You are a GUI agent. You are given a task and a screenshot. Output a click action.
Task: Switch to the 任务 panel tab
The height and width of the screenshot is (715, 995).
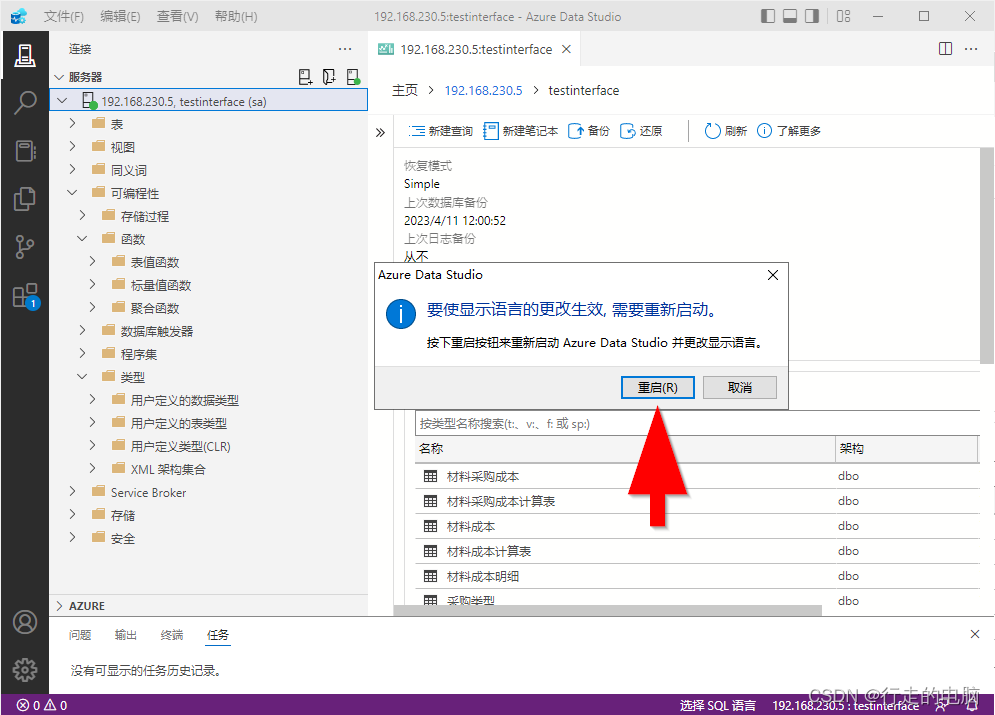click(x=218, y=634)
